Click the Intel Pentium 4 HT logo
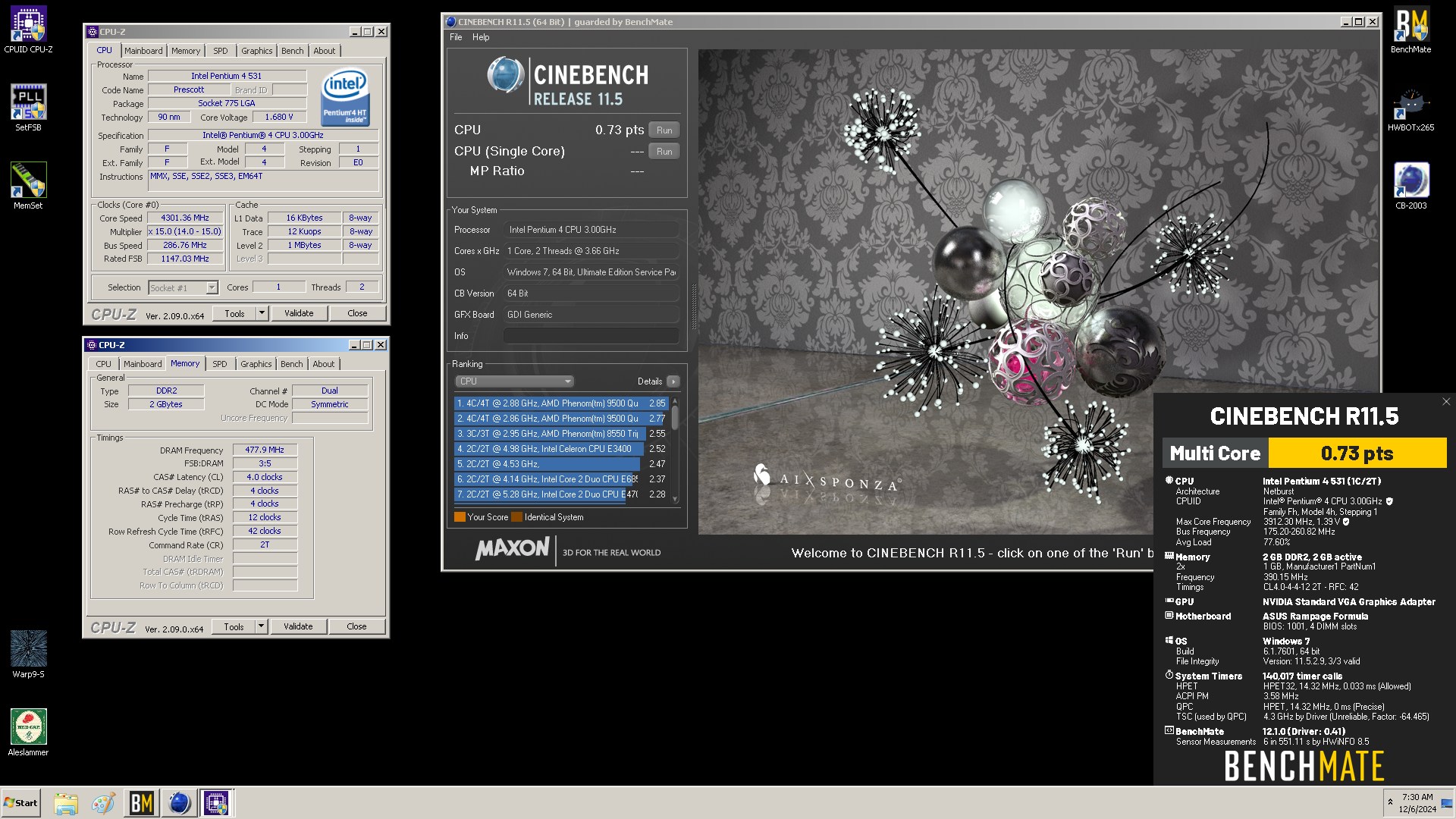 coord(345,98)
